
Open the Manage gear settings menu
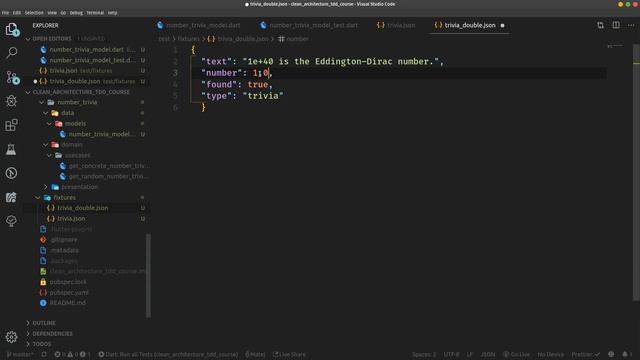tap(11, 337)
